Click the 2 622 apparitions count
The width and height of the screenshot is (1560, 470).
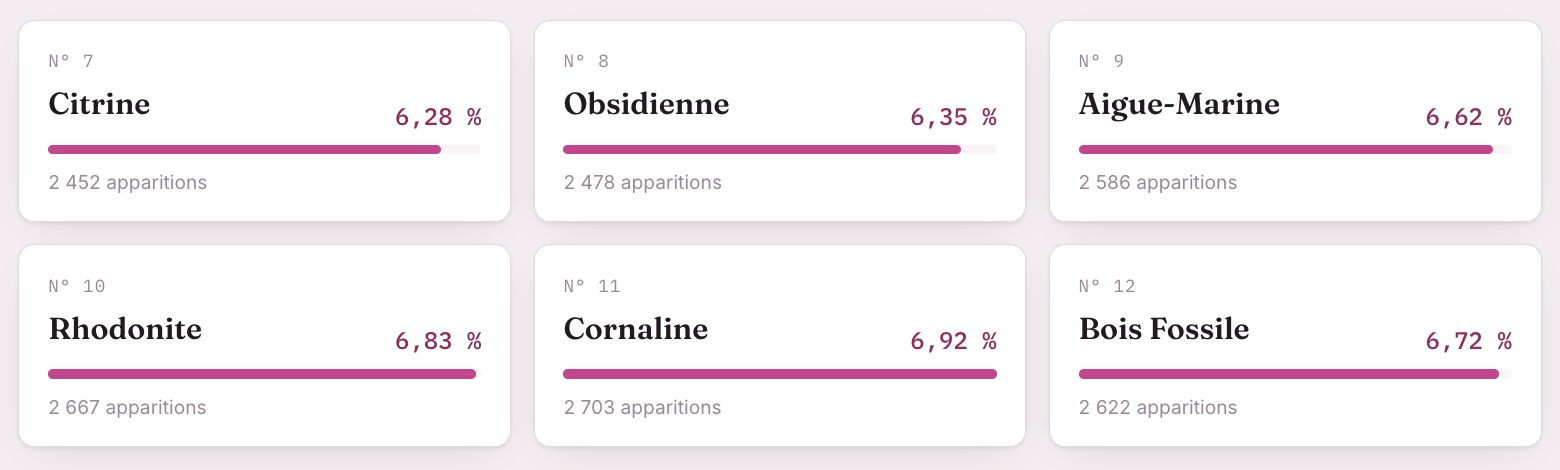1158,408
